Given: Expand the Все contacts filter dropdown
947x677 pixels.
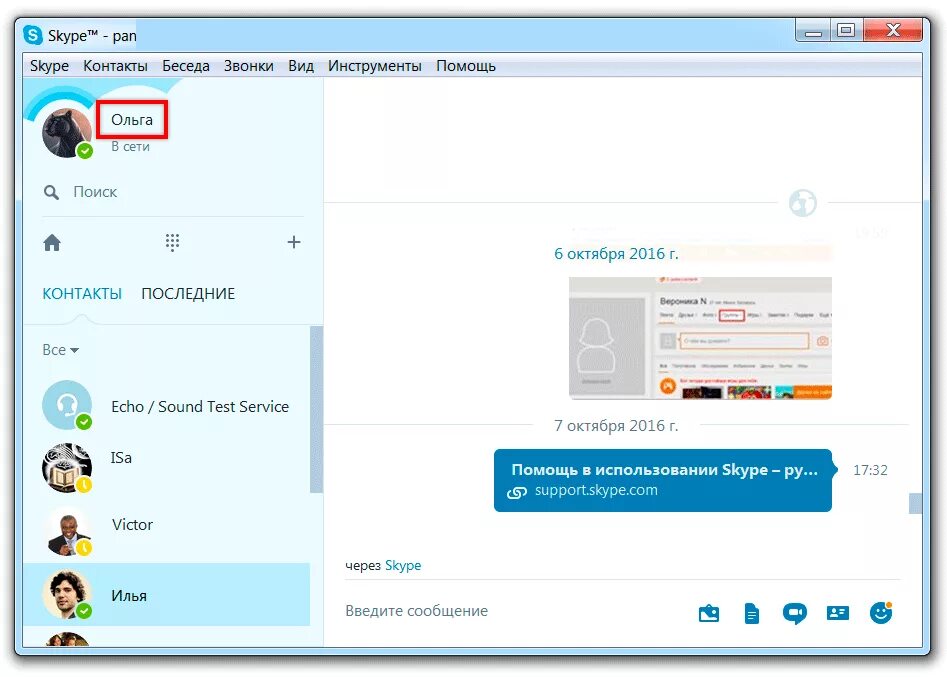Looking at the screenshot, I should pos(60,350).
